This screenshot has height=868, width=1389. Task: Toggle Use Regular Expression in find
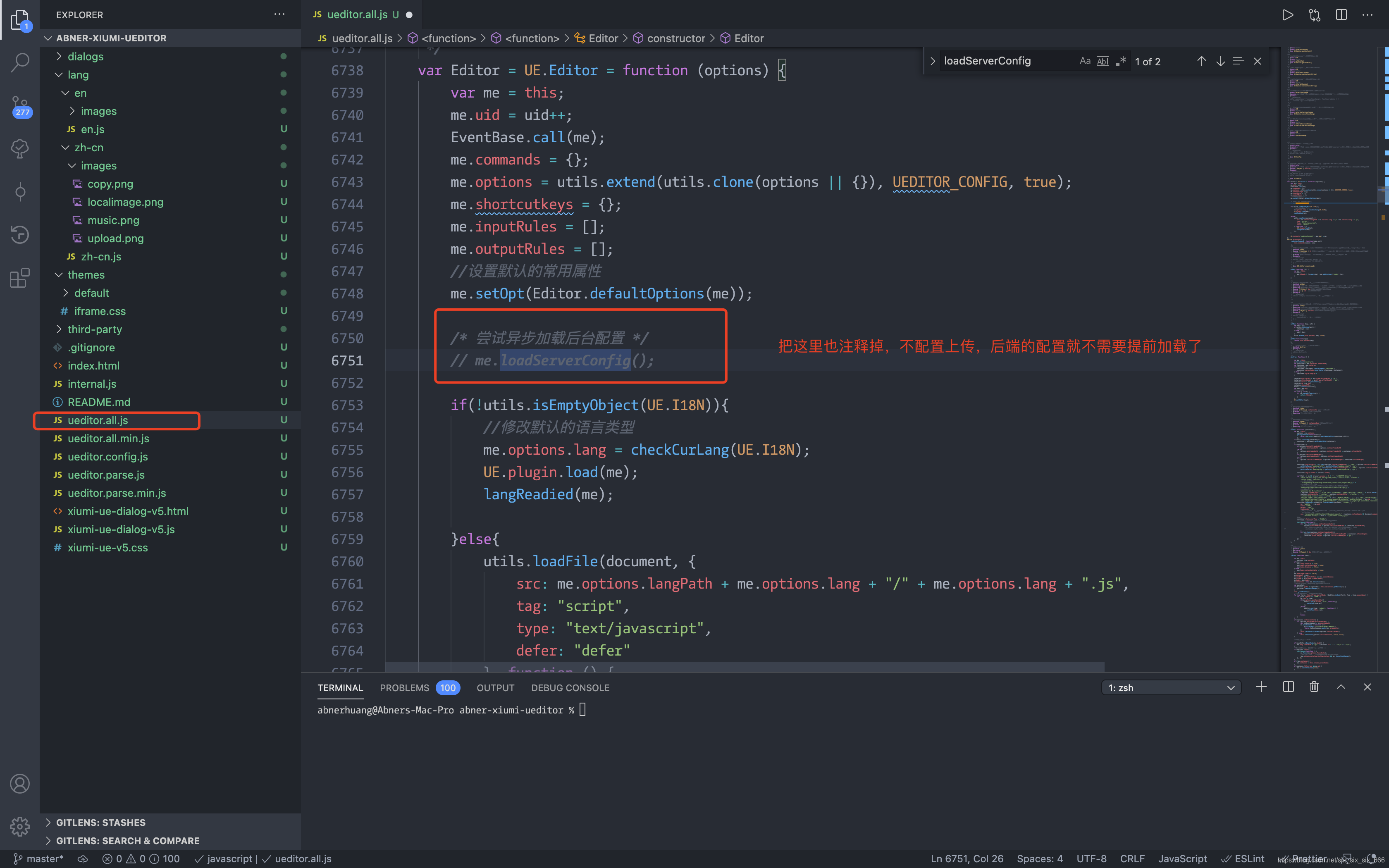1121,61
